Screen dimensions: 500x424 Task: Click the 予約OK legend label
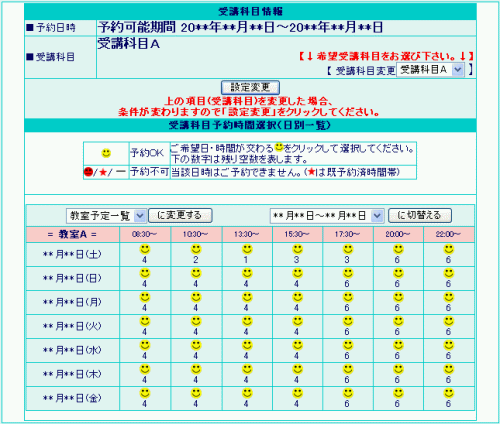point(147,153)
